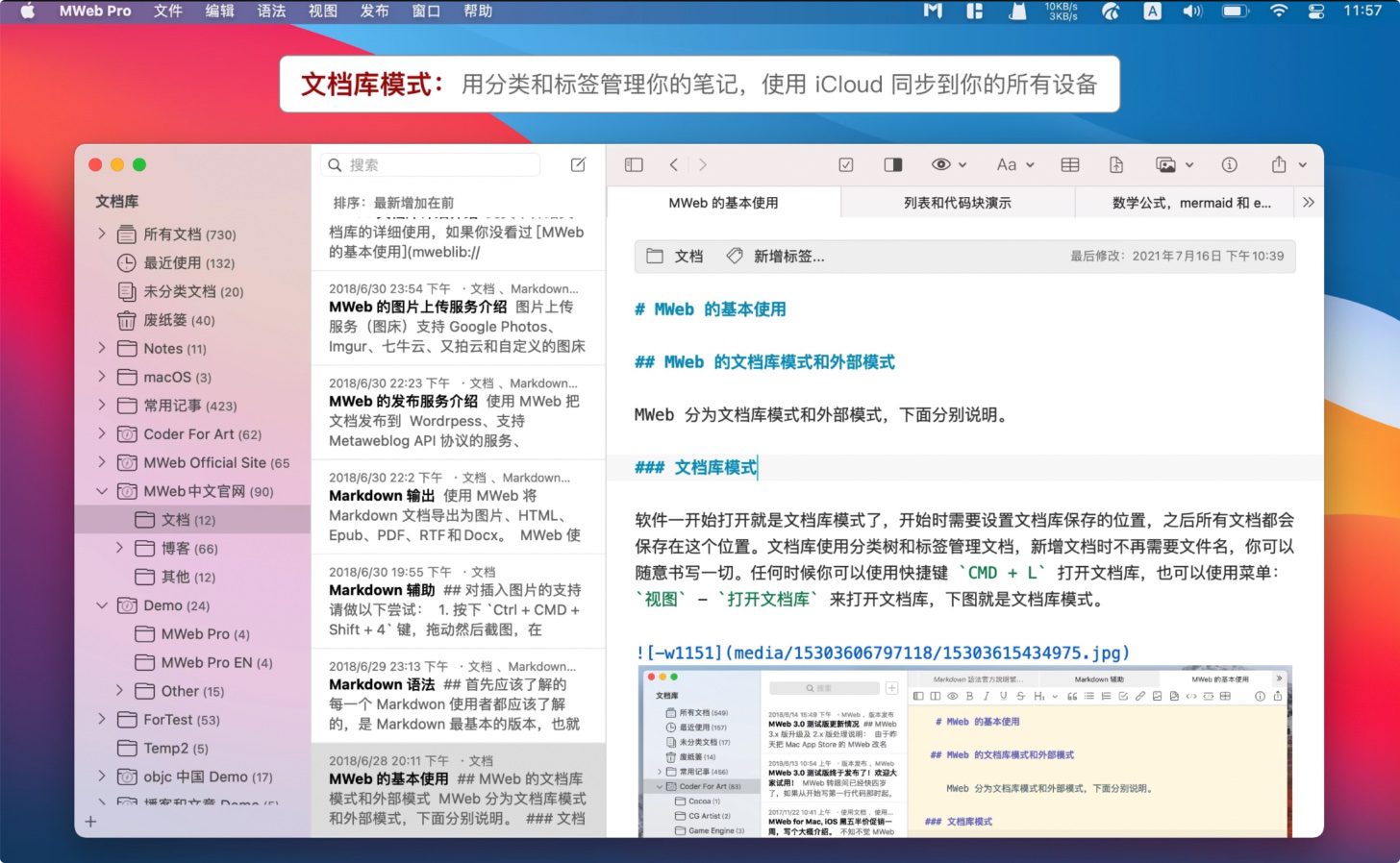Go back with the left chevron arrow
The width and height of the screenshot is (1400, 863).
coord(674,165)
